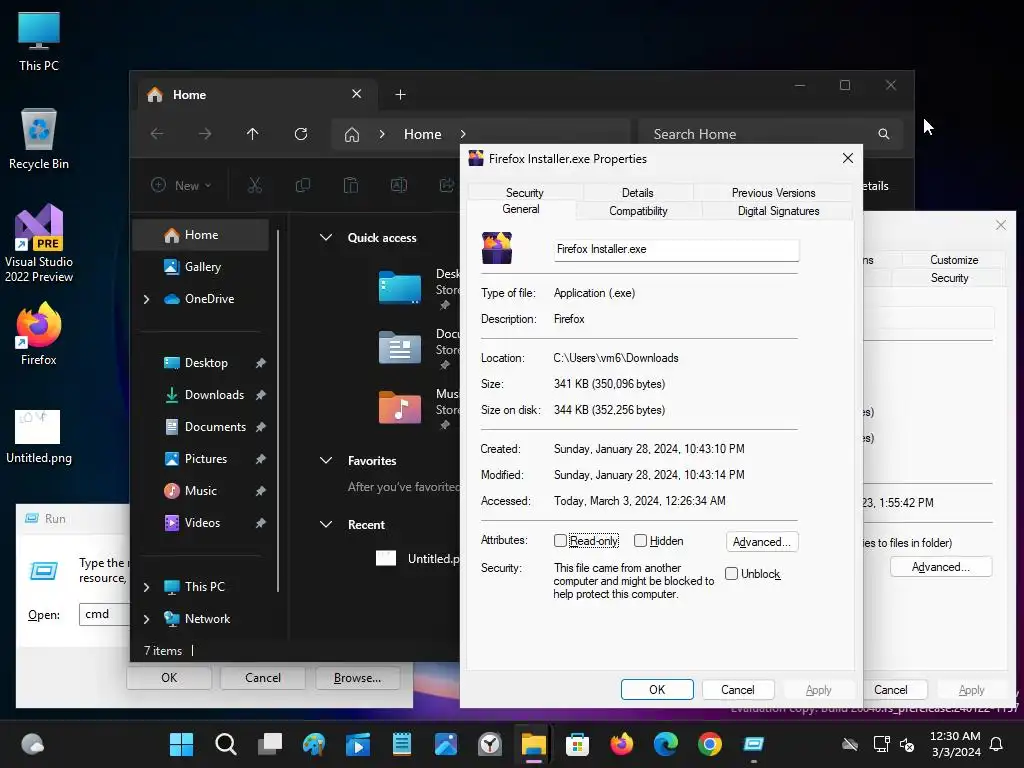Viewport: 1024px width, 768px height.
Task: Select Home in the navigation pane
Action: tap(200, 235)
